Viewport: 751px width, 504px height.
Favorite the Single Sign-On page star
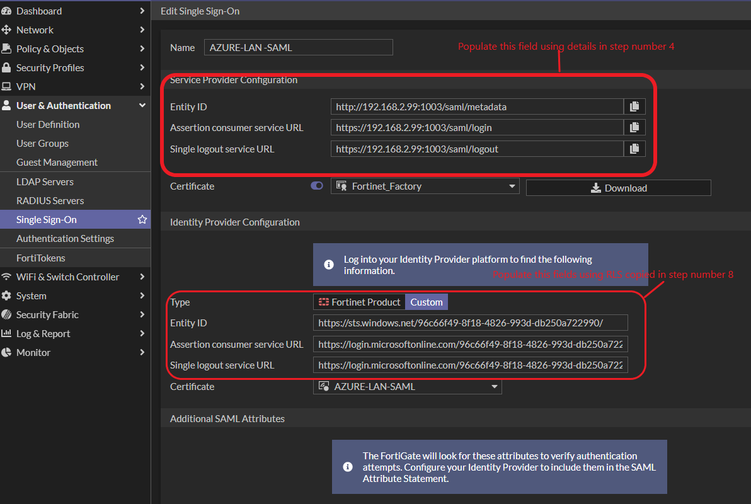pos(142,219)
